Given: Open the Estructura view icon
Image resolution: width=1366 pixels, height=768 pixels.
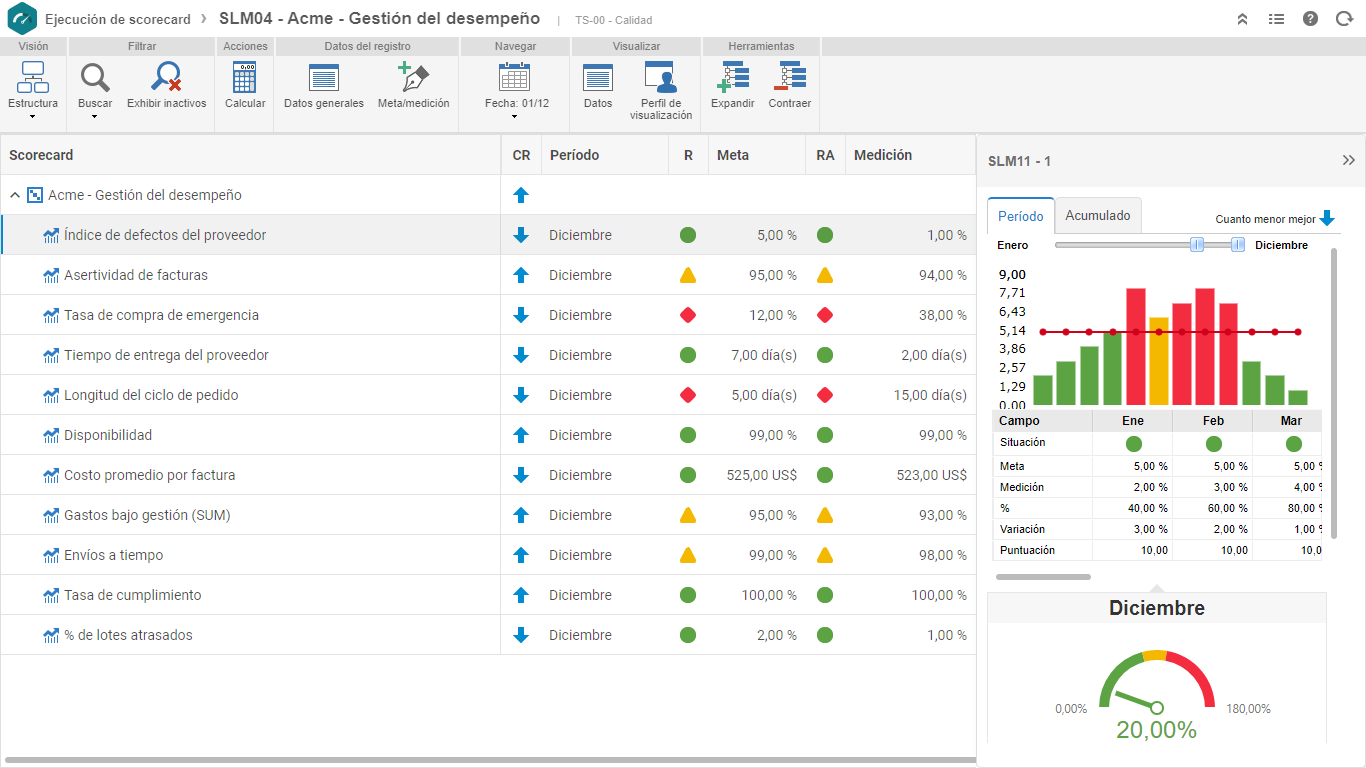Looking at the screenshot, I should [33, 78].
